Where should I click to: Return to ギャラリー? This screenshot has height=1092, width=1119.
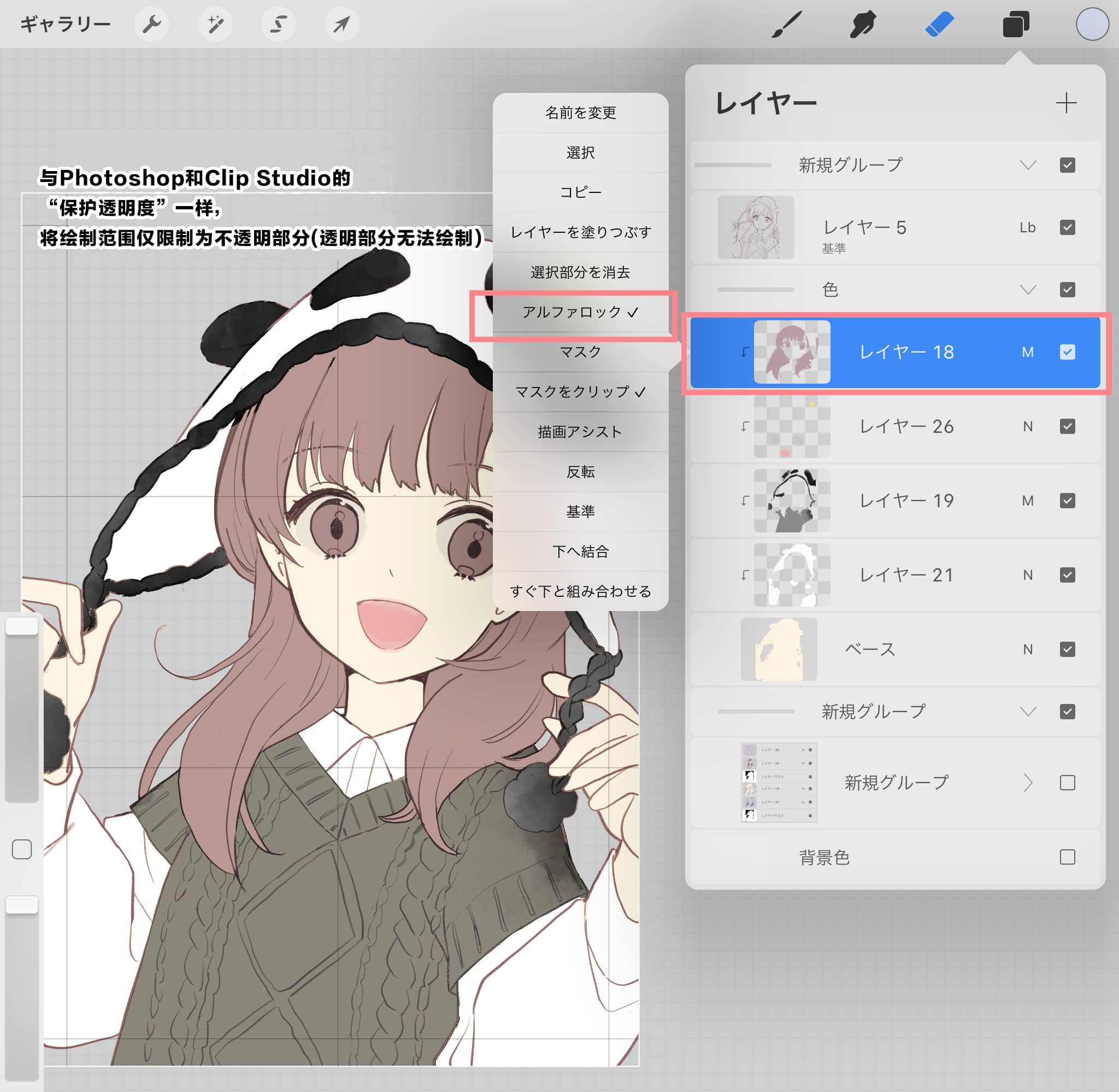[x=65, y=24]
